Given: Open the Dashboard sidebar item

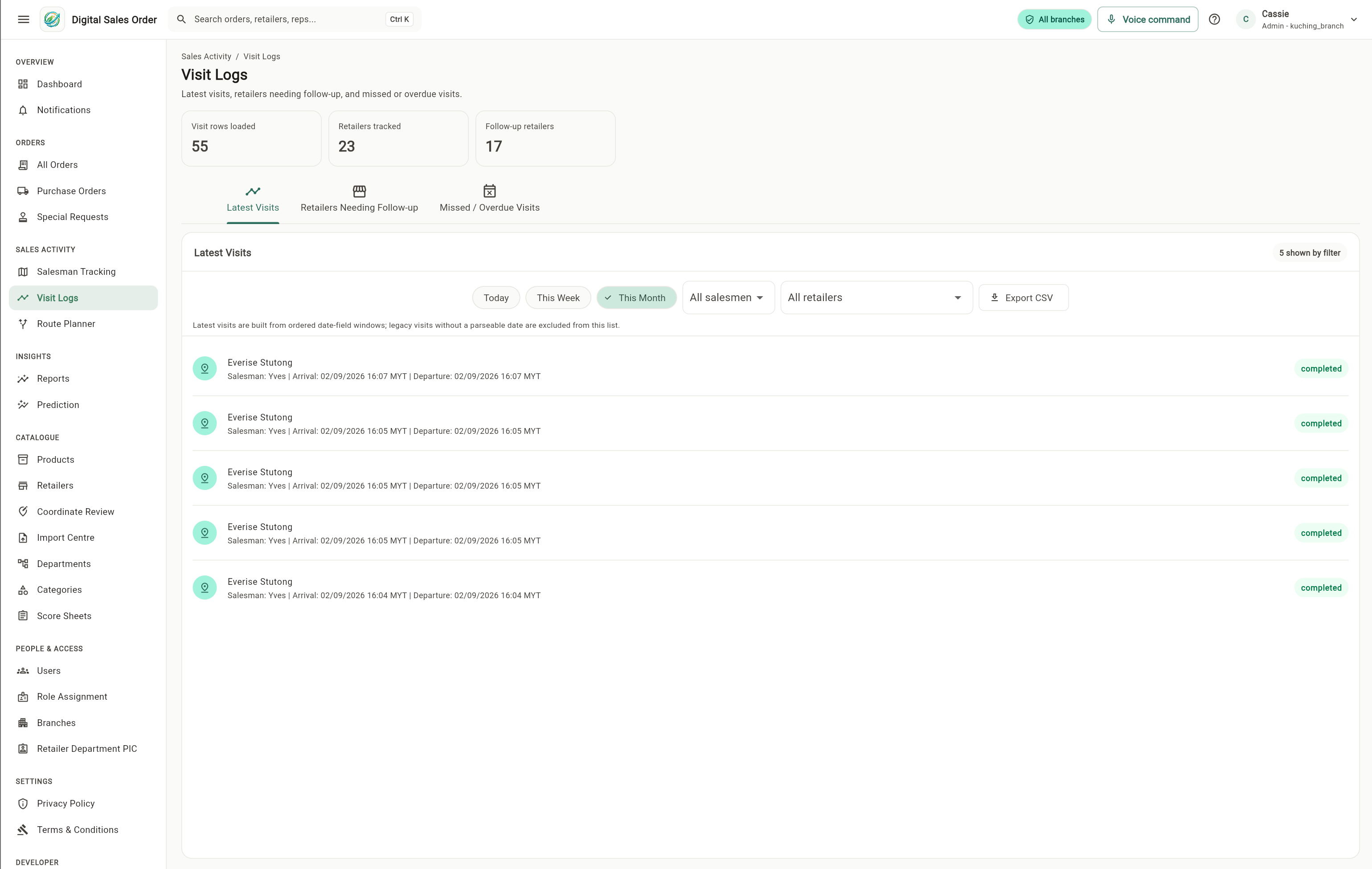Looking at the screenshot, I should pos(83,84).
